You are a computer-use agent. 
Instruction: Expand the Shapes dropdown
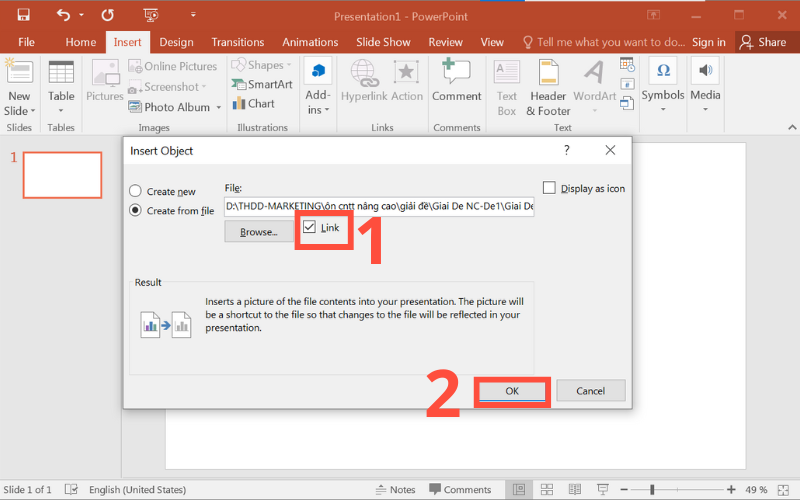(291, 66)
